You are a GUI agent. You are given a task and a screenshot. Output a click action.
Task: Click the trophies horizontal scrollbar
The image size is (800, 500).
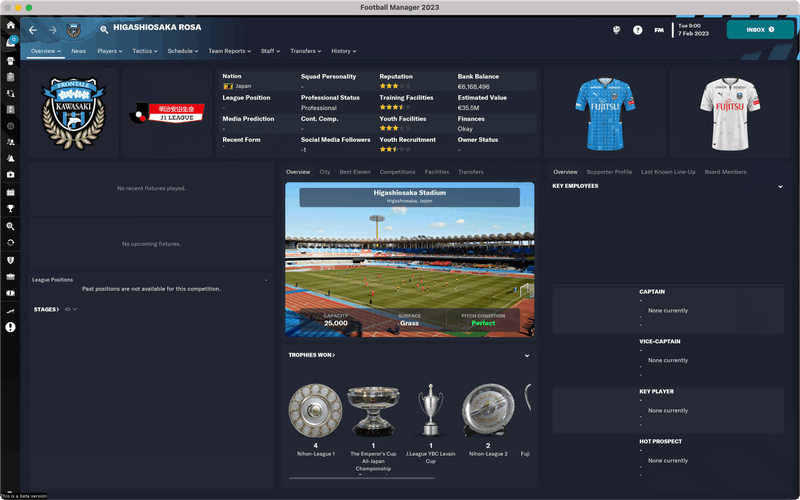[362, 478]
